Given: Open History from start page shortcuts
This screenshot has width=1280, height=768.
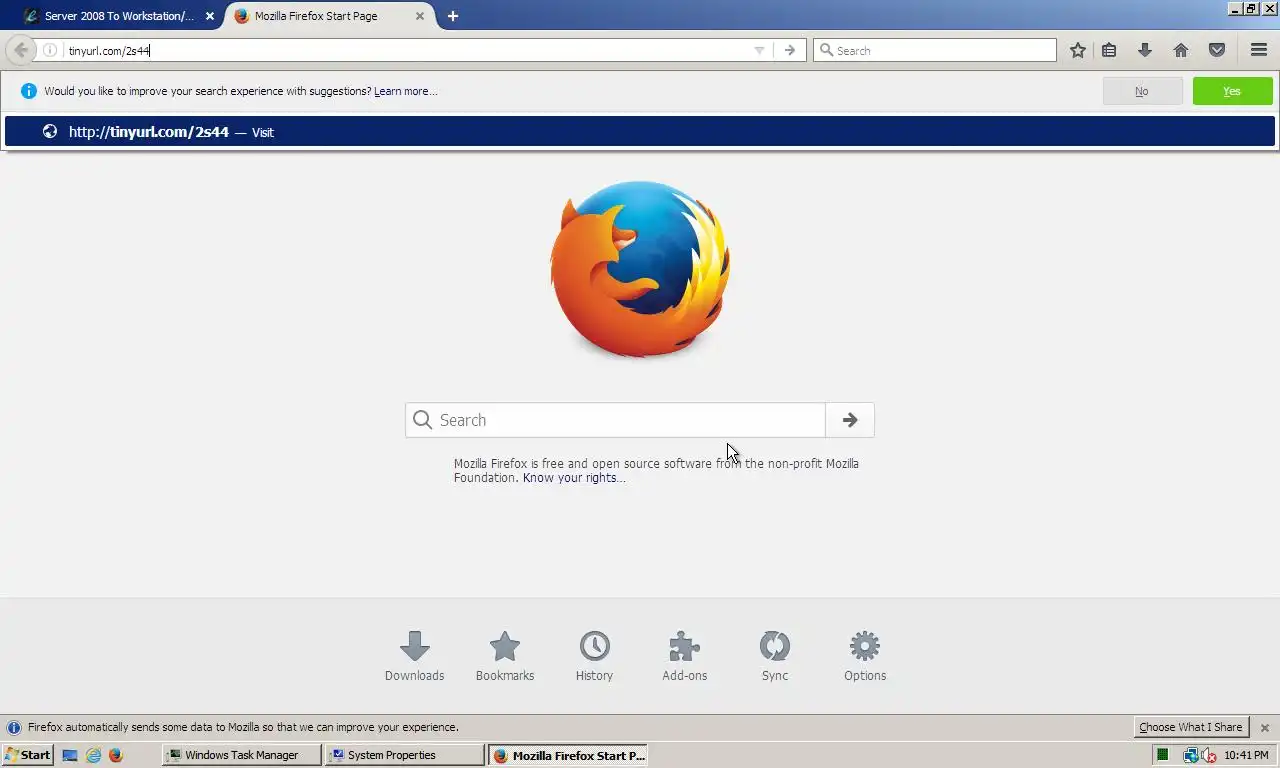Looking at the screenshot, I should pyautogui.click(x=594, y=656).
